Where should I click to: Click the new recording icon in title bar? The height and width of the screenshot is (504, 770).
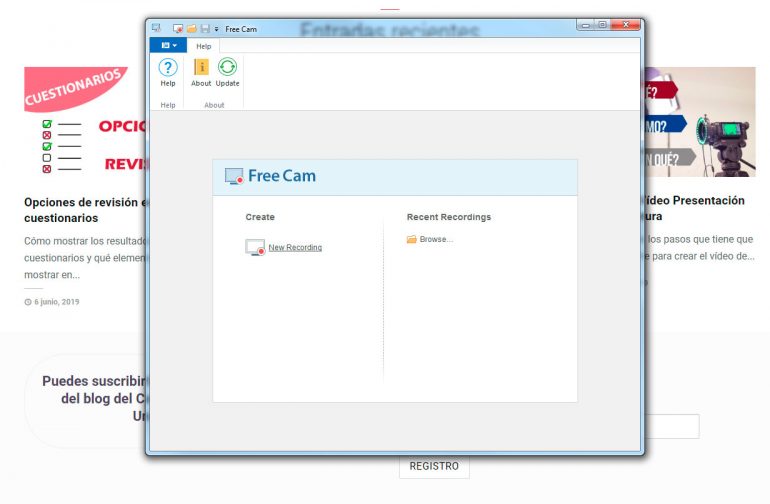[x=178, y=28]
